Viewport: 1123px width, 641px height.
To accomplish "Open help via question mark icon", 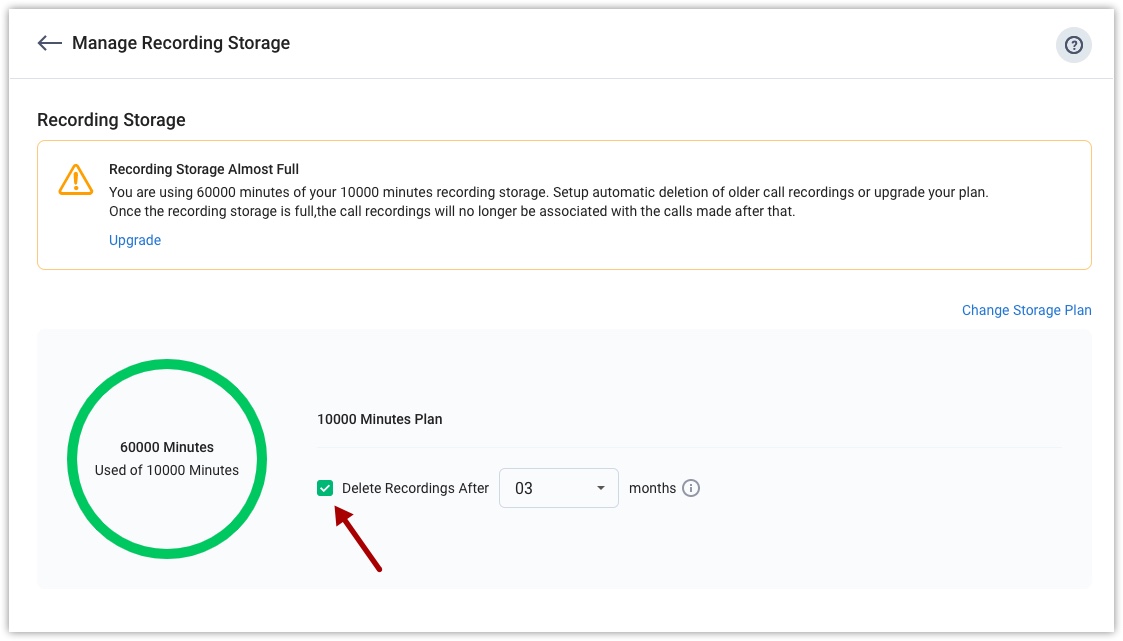I will [x=1073, y=45].
